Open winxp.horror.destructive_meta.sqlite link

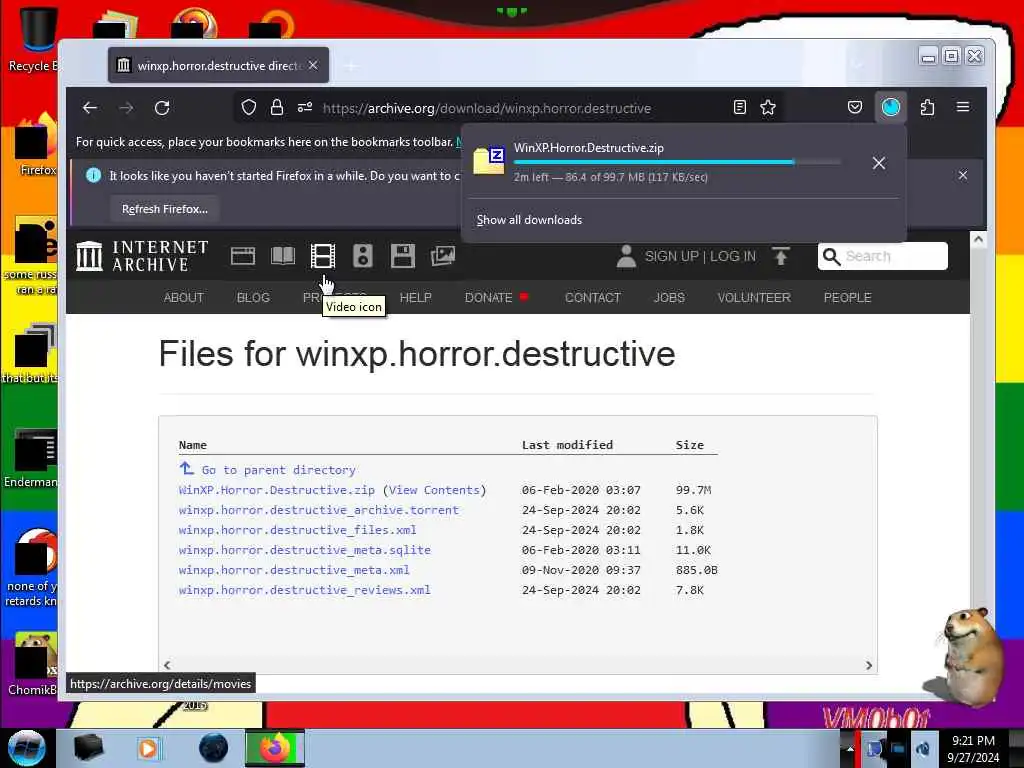click(304, 550)
